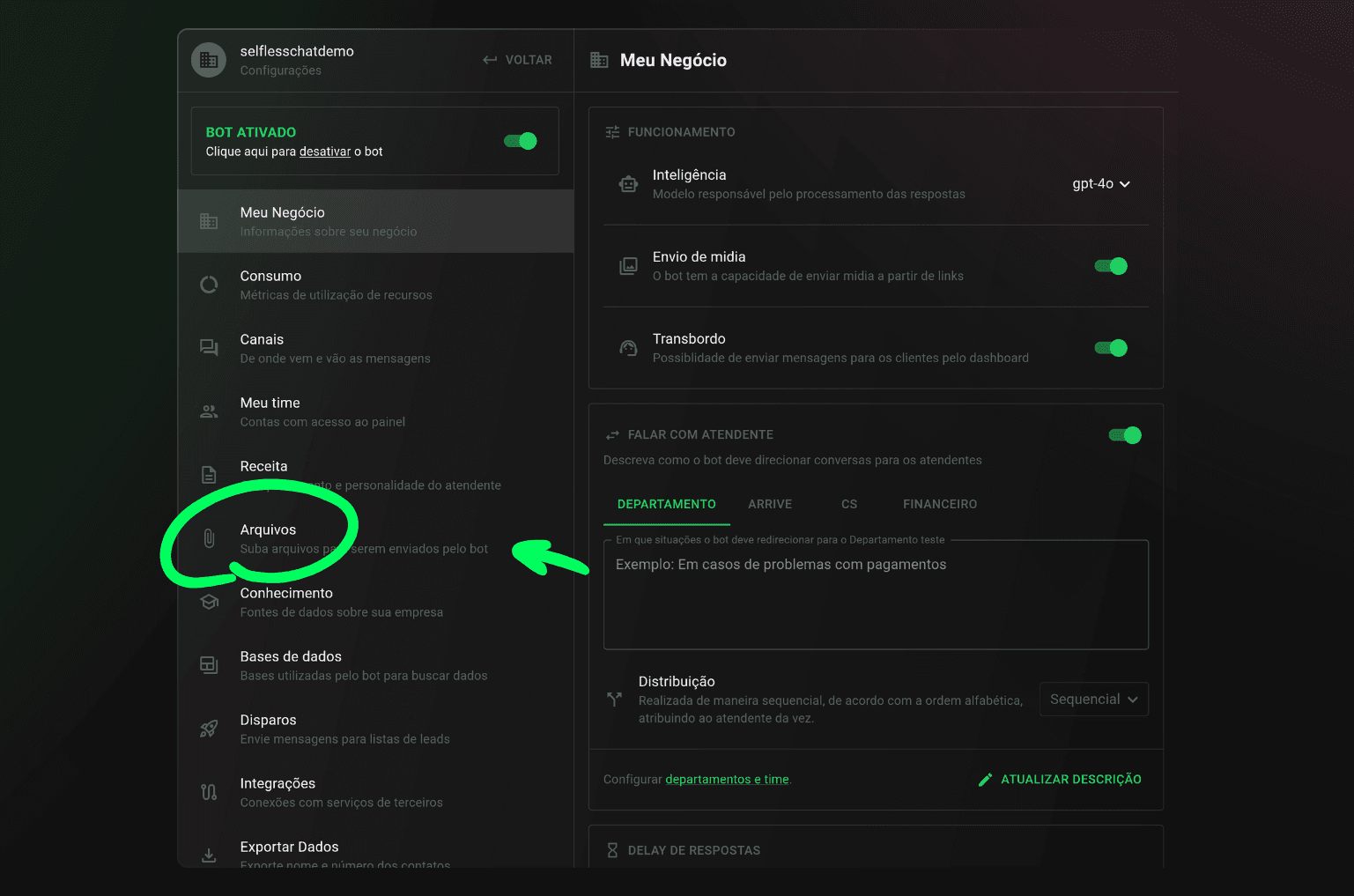This screenshot has width=1354, height=896.
Task: Click the FUNCIONAMENTO sliders icon
Action: point(612,132)
